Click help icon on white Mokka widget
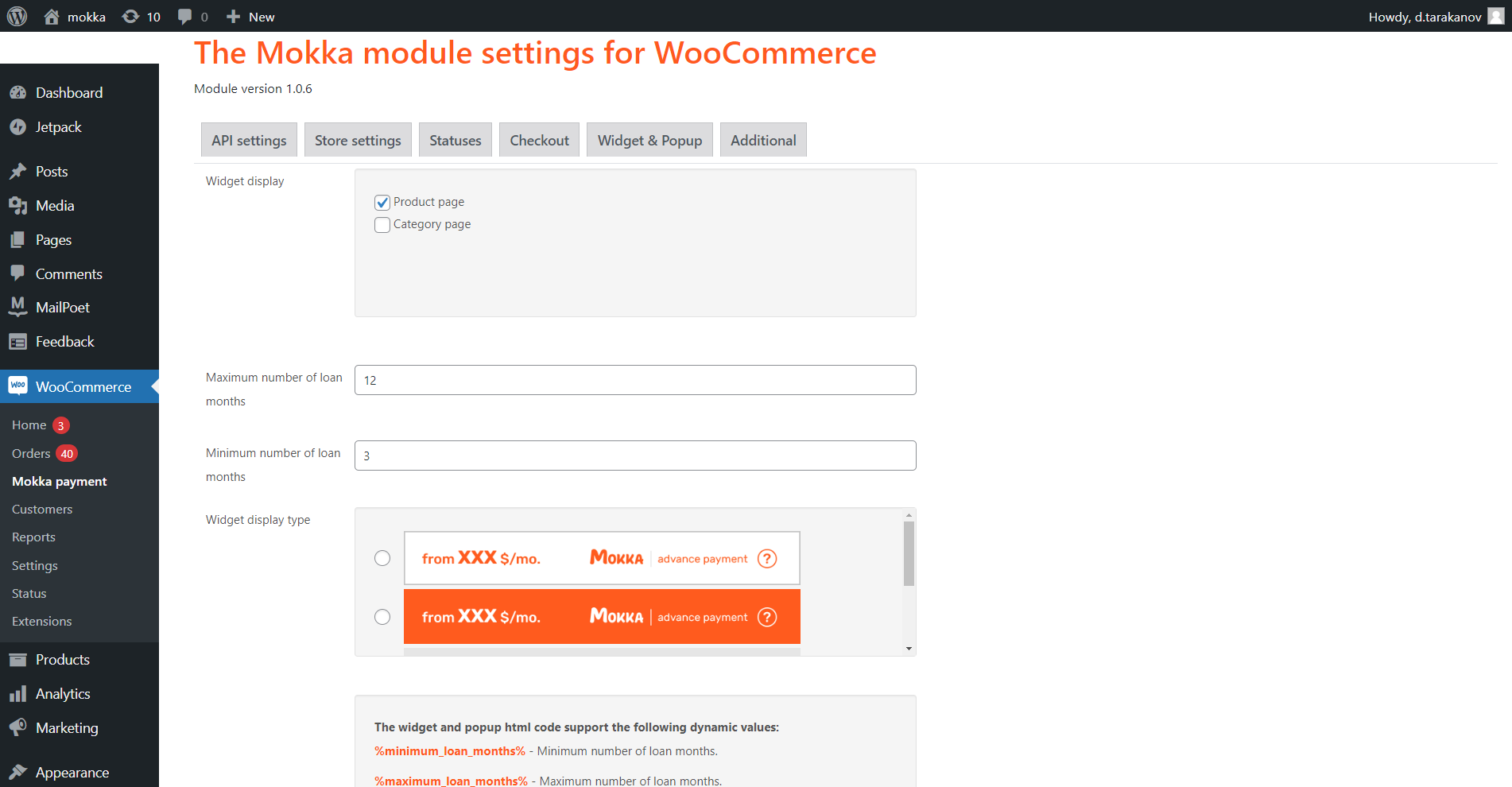1512x787 pixels. tap(766, 559)
